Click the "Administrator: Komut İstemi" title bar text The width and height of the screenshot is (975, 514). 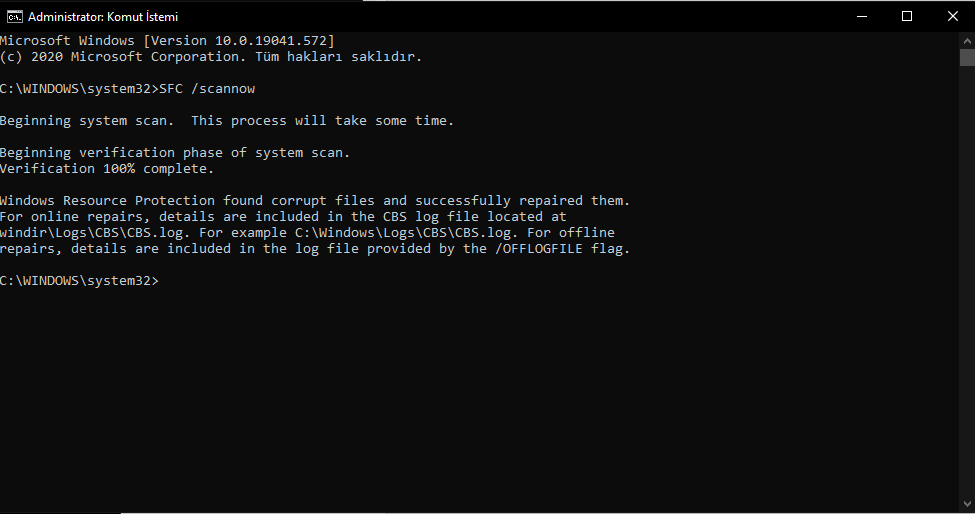(103, 17)
